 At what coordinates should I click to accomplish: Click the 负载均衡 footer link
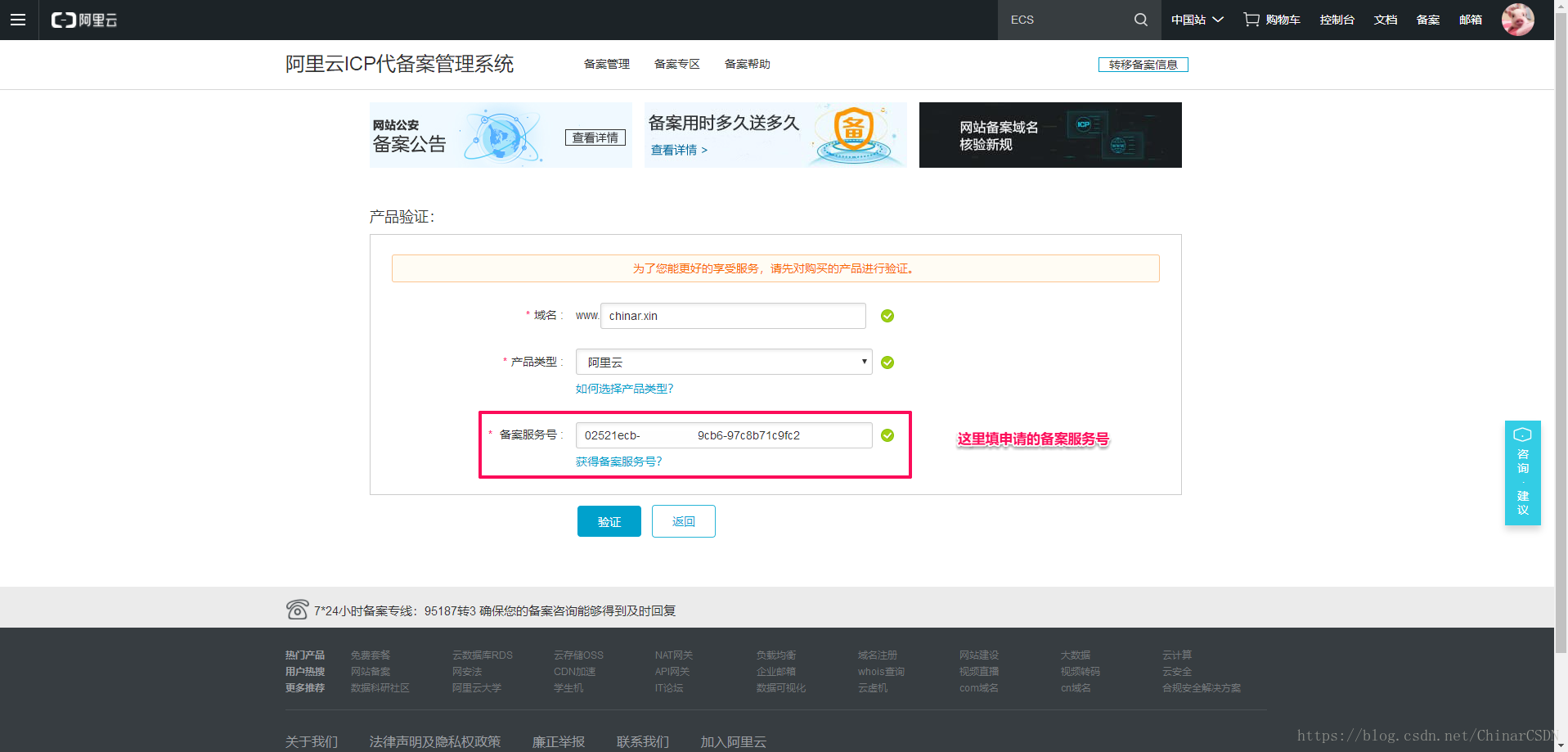click(776, 655)
